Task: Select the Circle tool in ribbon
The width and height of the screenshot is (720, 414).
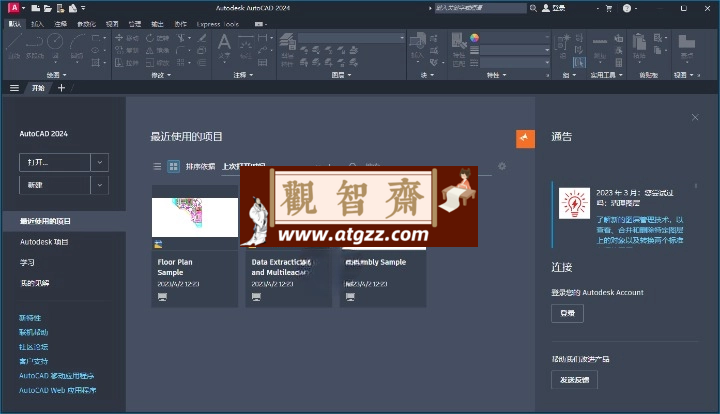Action: (x=55, y=43)
